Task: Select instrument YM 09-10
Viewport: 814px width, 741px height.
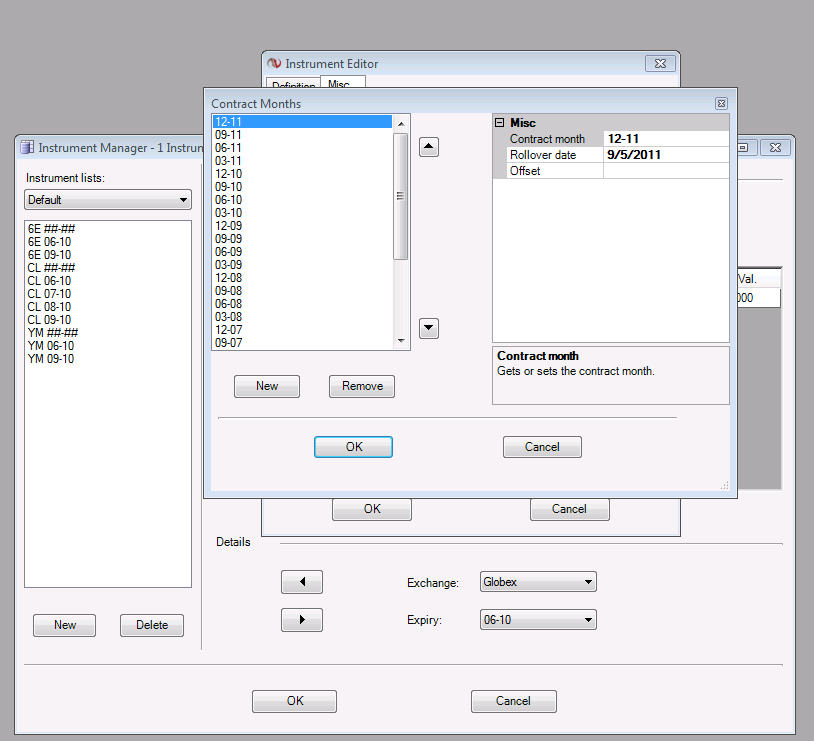Action: [x=51, y=358]
